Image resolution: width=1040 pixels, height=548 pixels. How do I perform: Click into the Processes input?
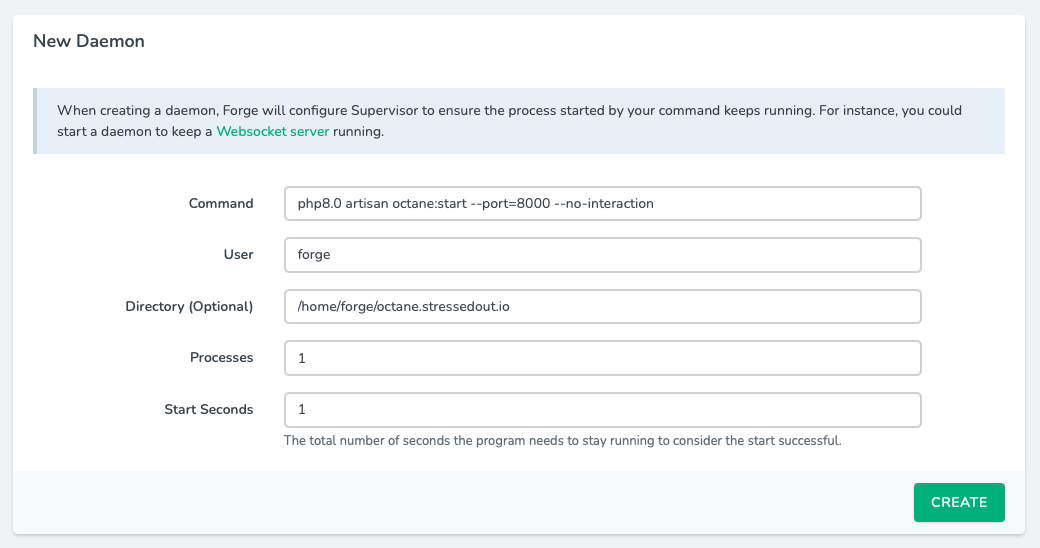[602, 357]
